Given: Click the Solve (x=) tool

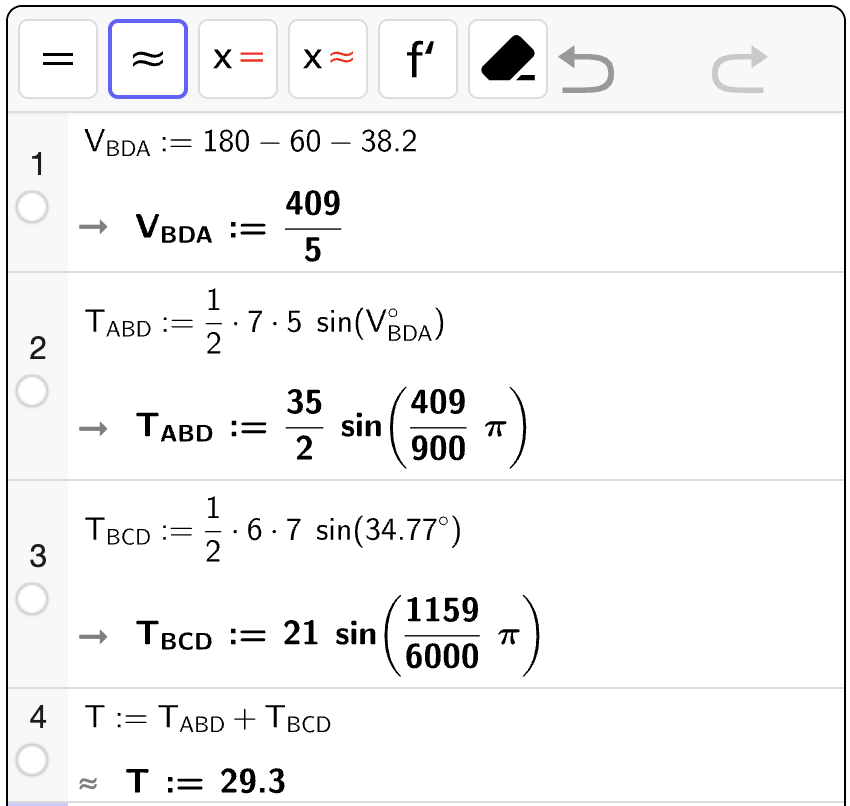Looking at the screenshot, I should [238, 59].
